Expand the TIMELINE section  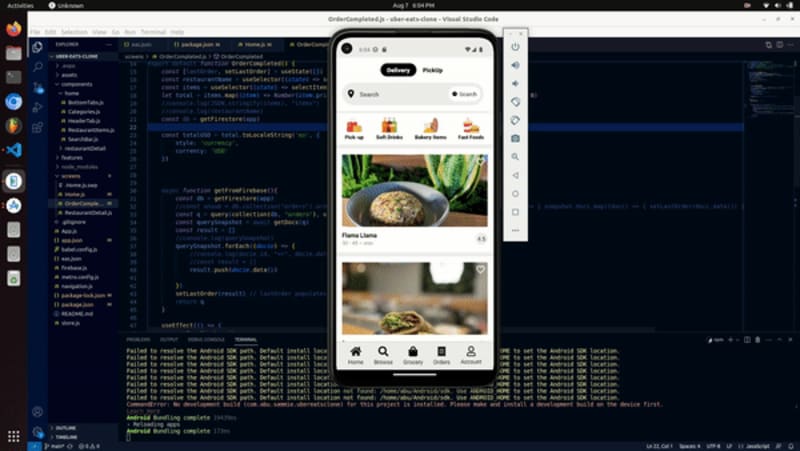tap(66, 437)
